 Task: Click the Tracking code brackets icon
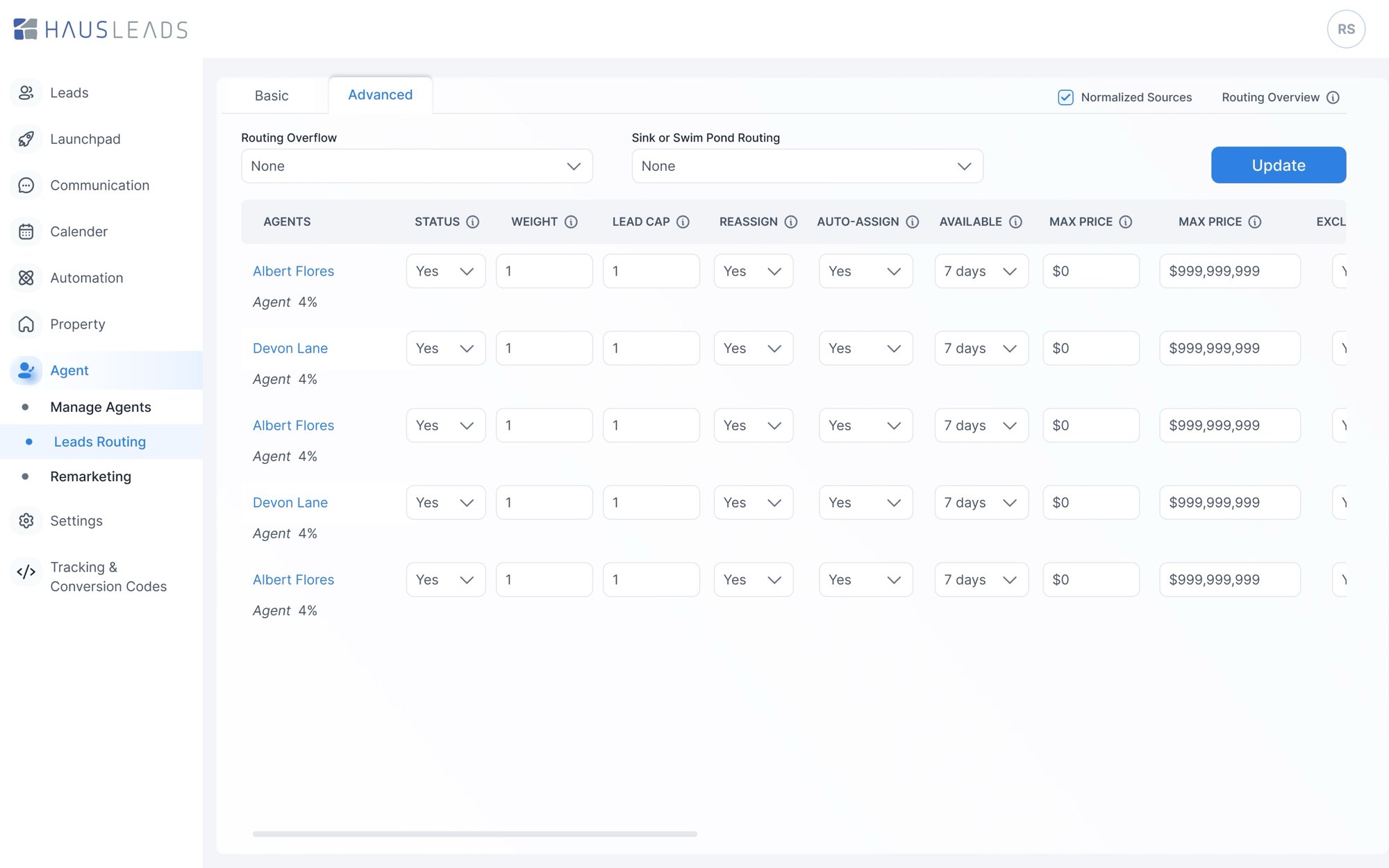pyautogui.click(x=26, y=572)
